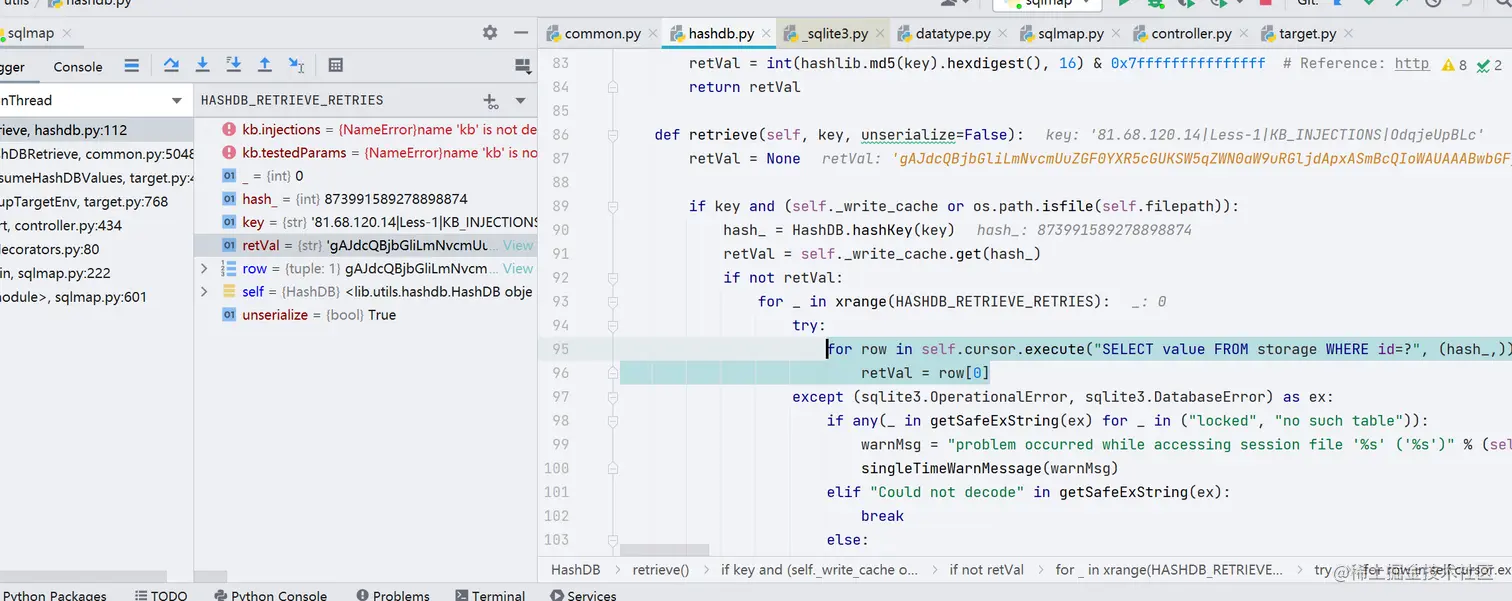Select the _ = 0 variable row
The image size is (1512, 601).
point(366,176)
